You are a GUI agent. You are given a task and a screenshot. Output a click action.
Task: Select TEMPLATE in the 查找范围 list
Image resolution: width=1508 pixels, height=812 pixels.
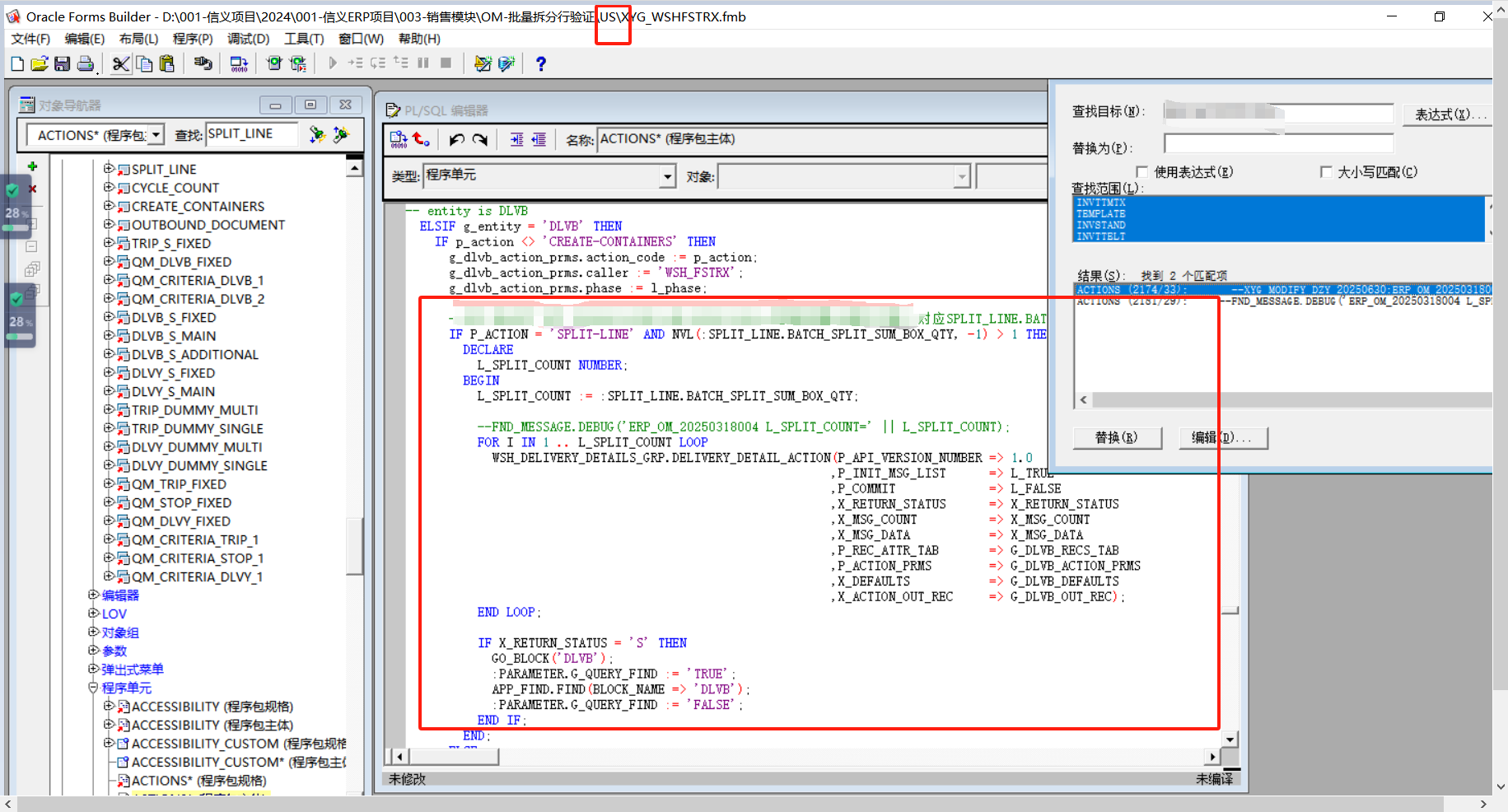click(1102, 213)
